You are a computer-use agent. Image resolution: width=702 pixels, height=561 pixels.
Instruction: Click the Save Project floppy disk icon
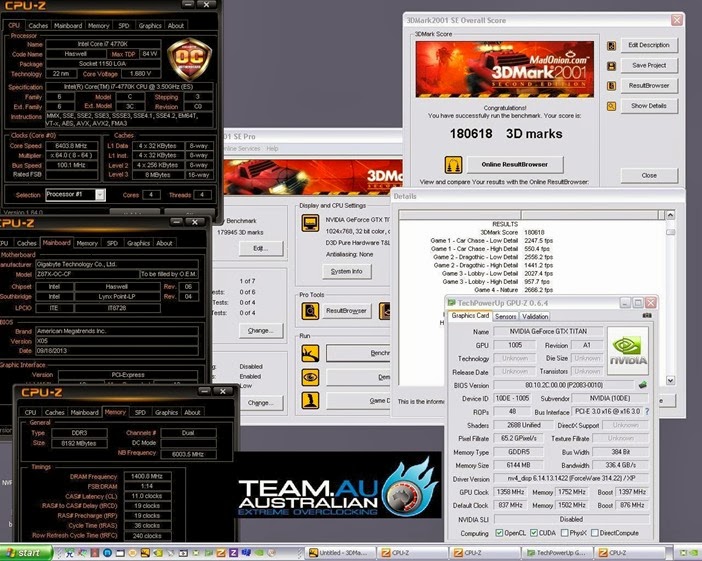pyautogui.click(x=611, y=66)
